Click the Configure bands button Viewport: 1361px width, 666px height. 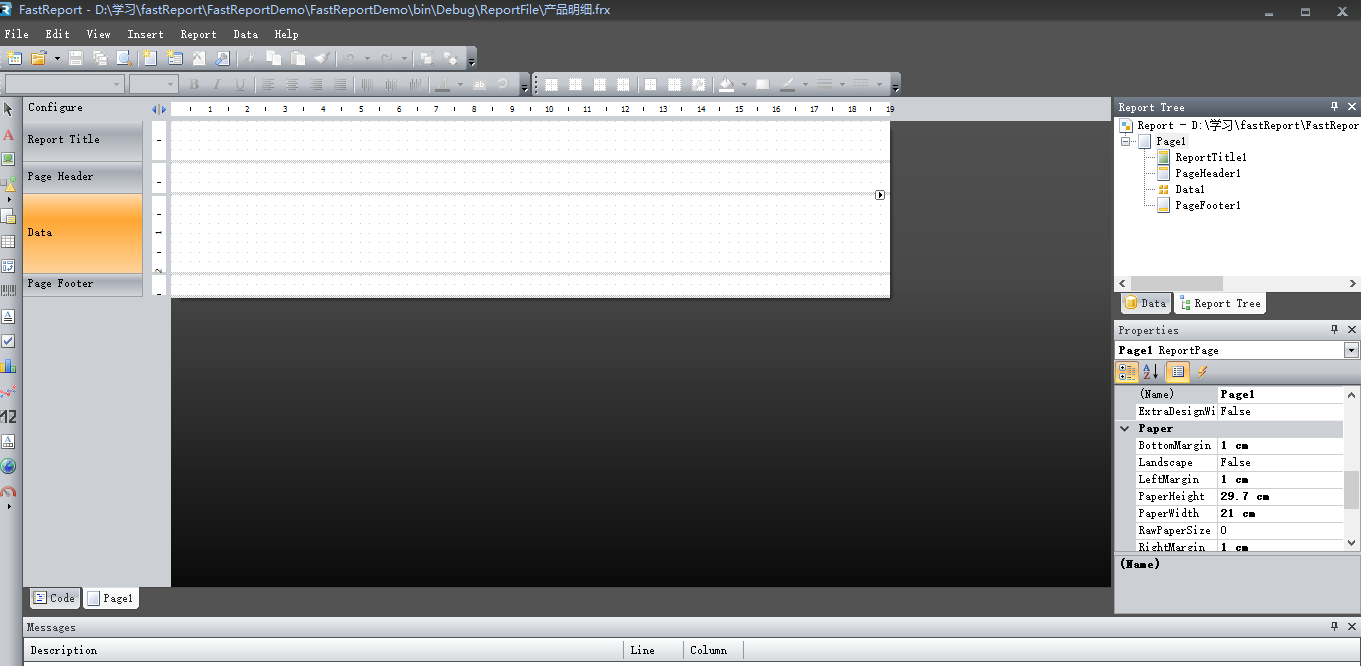click(x=55, y=107)
